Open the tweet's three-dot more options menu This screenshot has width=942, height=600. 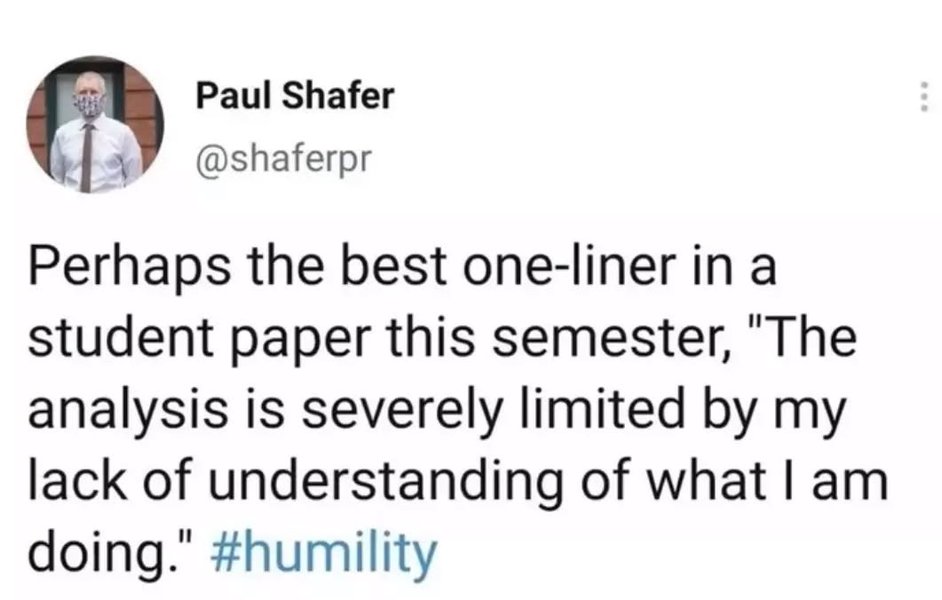click(923, 98)
